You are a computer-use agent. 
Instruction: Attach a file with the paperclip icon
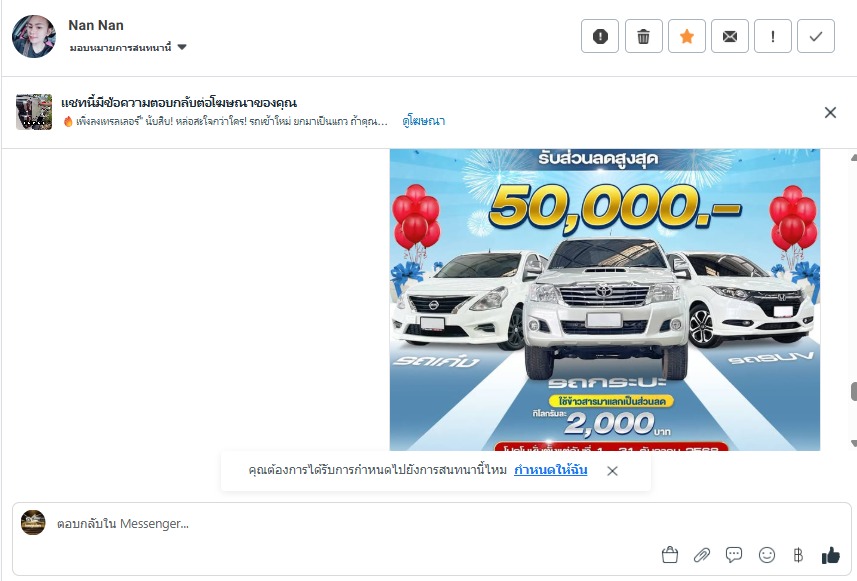[701, 555]
